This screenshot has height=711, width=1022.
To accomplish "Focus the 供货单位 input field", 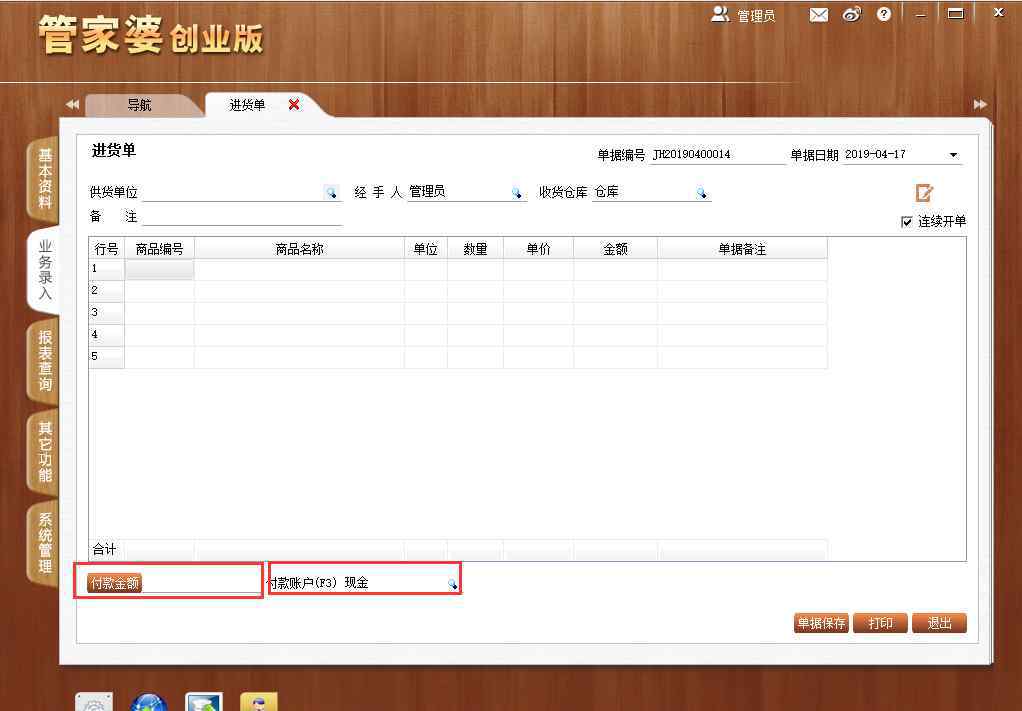I will tap(233, 193).
